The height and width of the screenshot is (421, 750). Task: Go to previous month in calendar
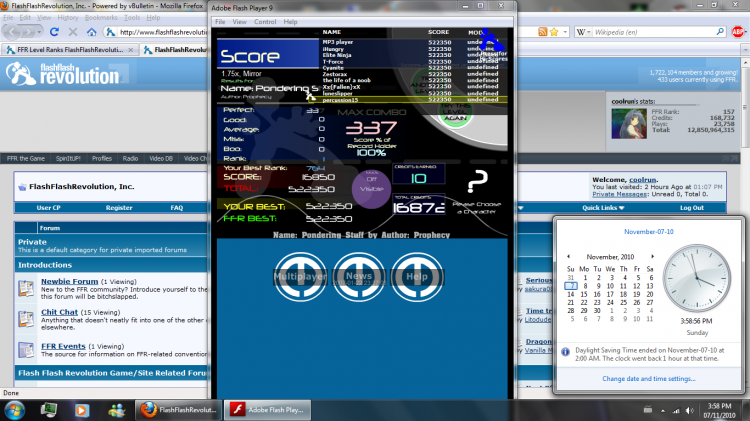click(x=568, y=256)
